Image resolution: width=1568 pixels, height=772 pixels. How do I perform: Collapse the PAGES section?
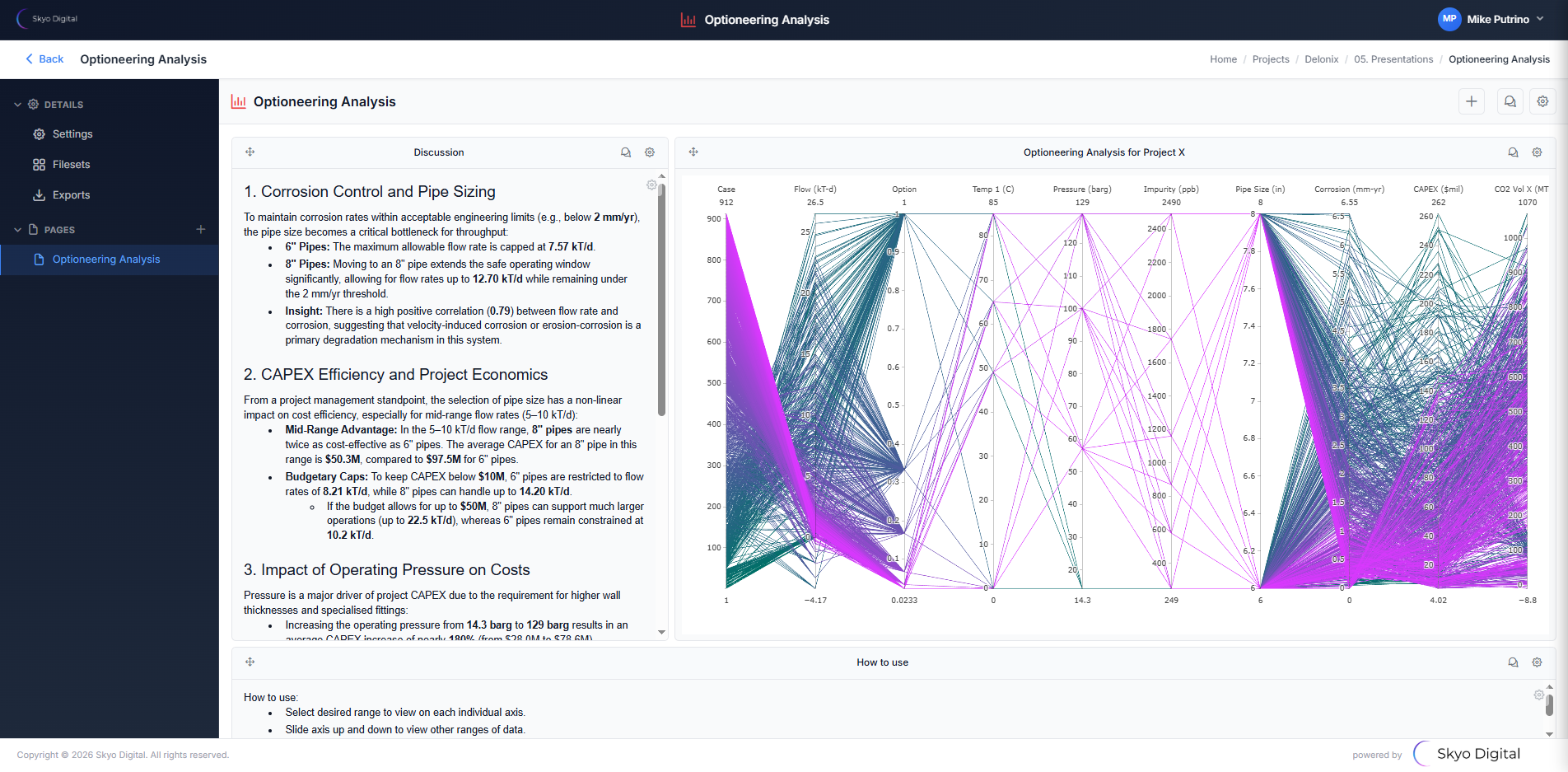coord(17,229)
